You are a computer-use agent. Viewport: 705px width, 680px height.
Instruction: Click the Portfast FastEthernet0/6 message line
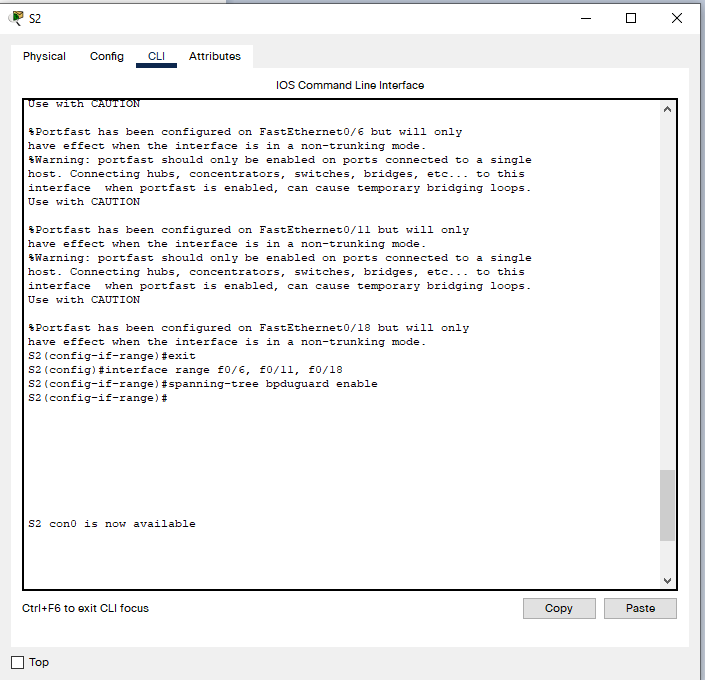point(245,132)
